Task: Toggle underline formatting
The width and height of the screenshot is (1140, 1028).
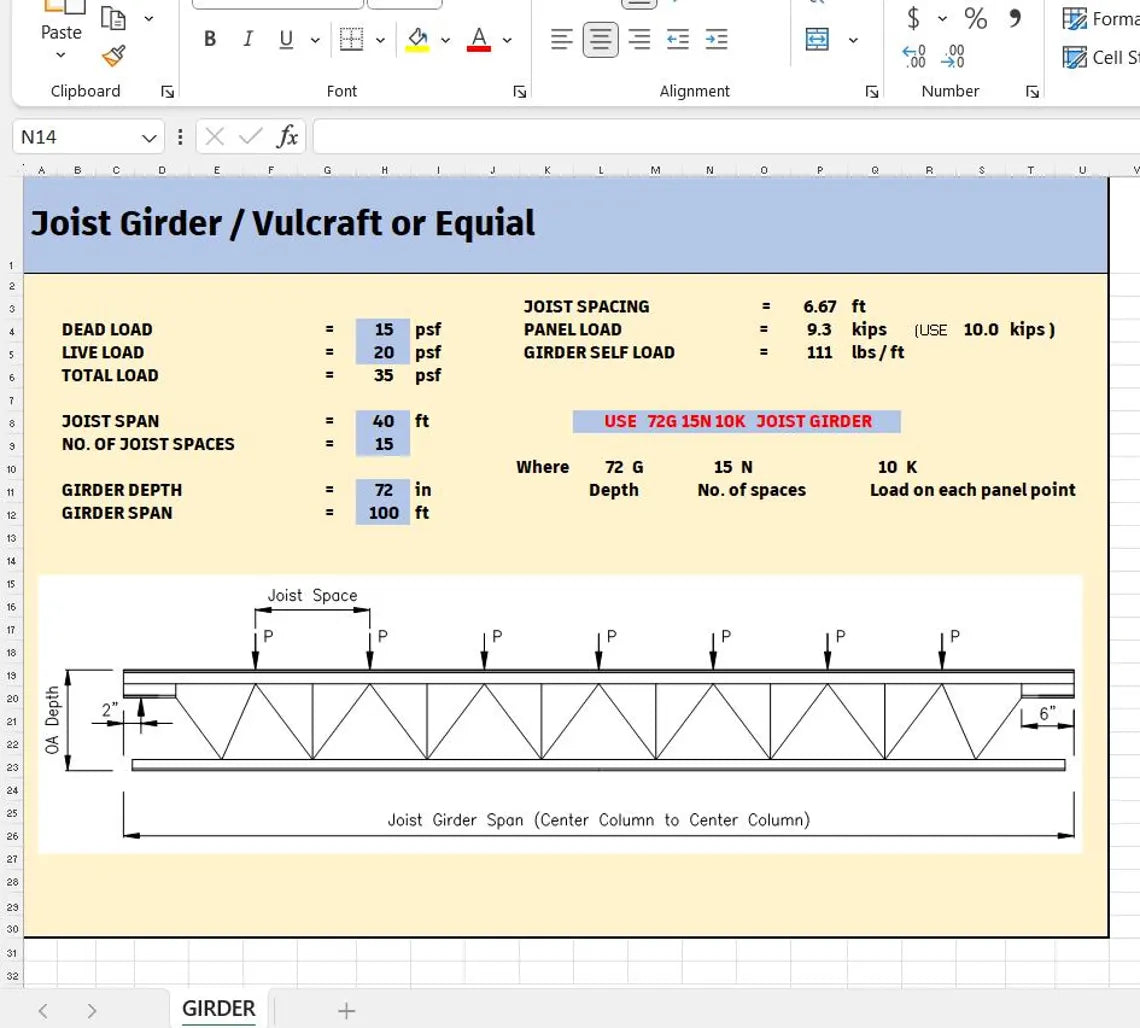Action: (x=286, y=39)
